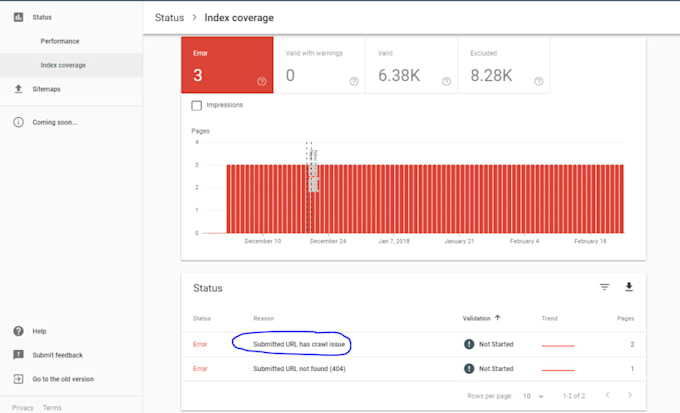
Task: Go to next page of status rows
Action: click(x=631, y=396)
